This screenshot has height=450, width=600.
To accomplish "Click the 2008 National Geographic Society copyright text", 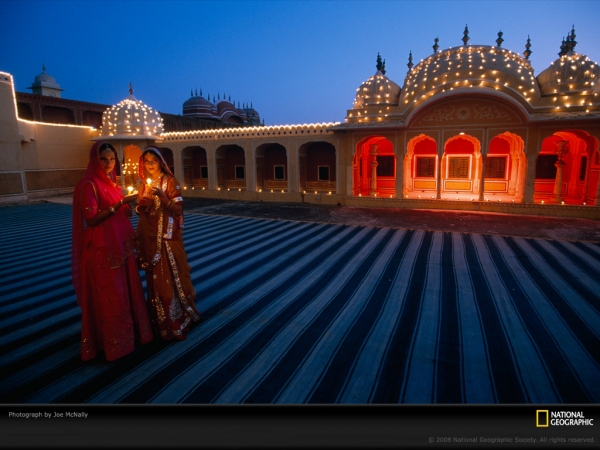I will pyautogui.click(x=511, y=440).
